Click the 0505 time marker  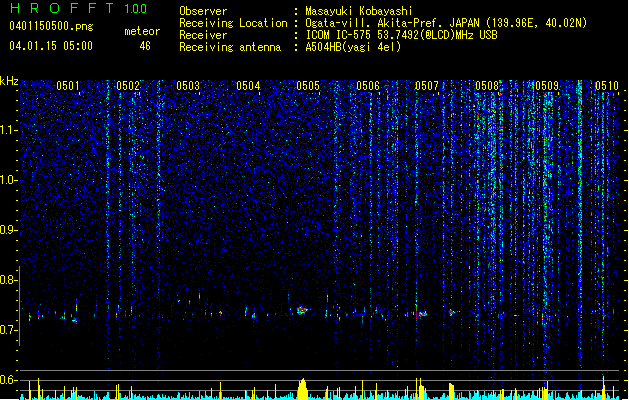click(308, 86)
